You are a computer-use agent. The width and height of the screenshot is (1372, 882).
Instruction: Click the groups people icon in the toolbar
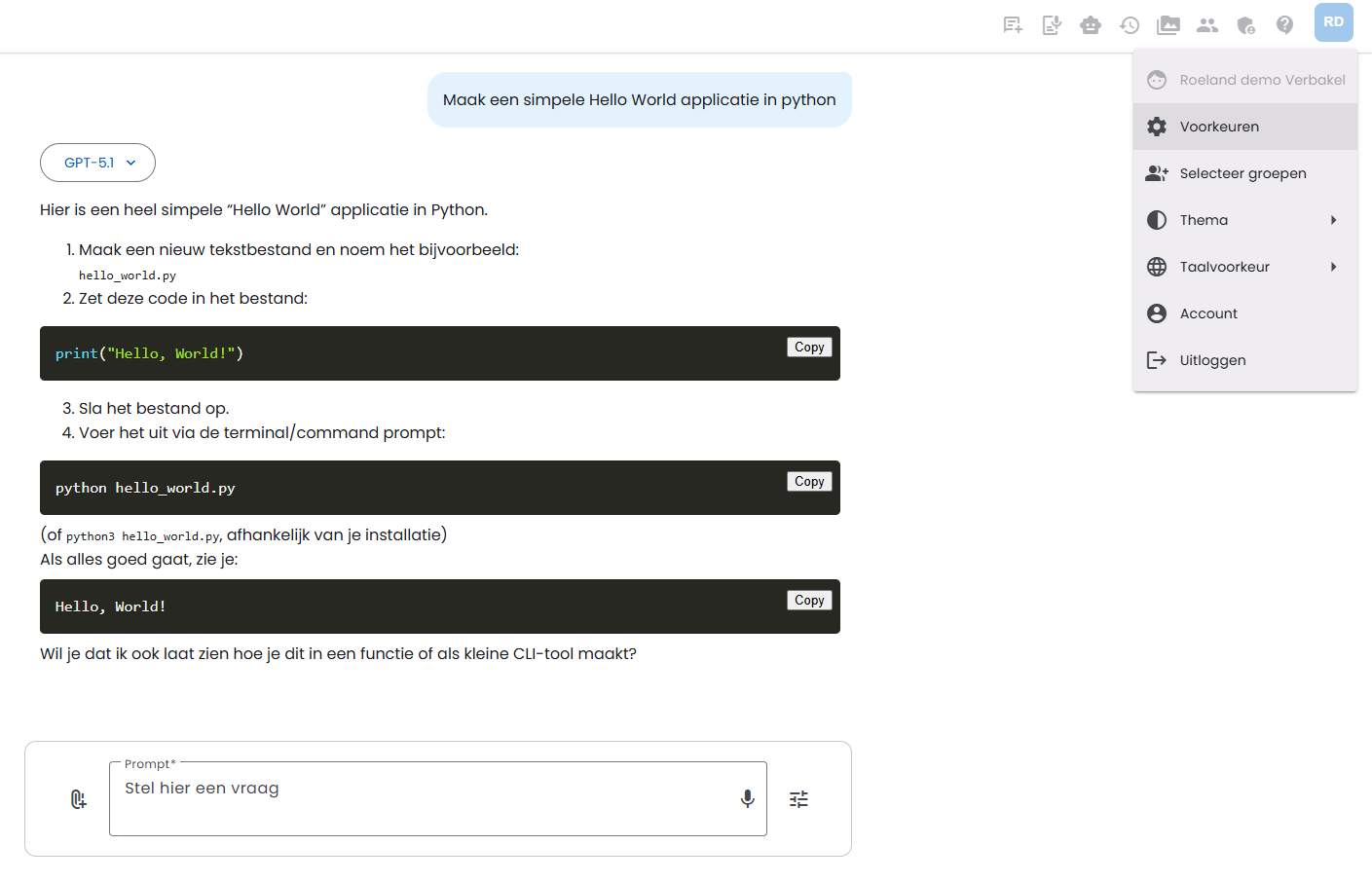1207,25
